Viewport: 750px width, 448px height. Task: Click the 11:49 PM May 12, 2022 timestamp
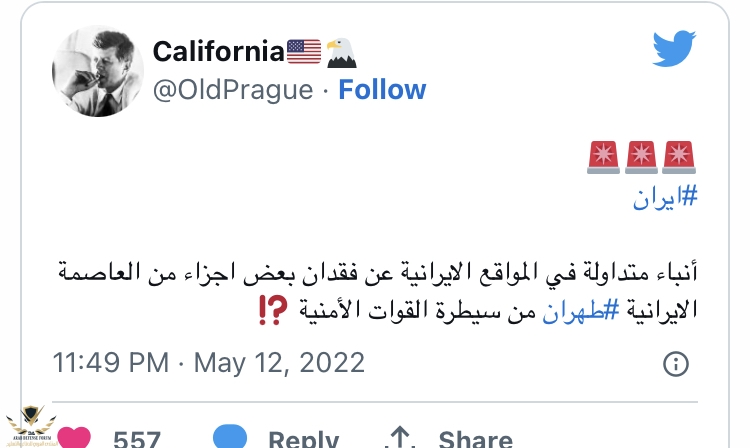(x=209, y=361)
